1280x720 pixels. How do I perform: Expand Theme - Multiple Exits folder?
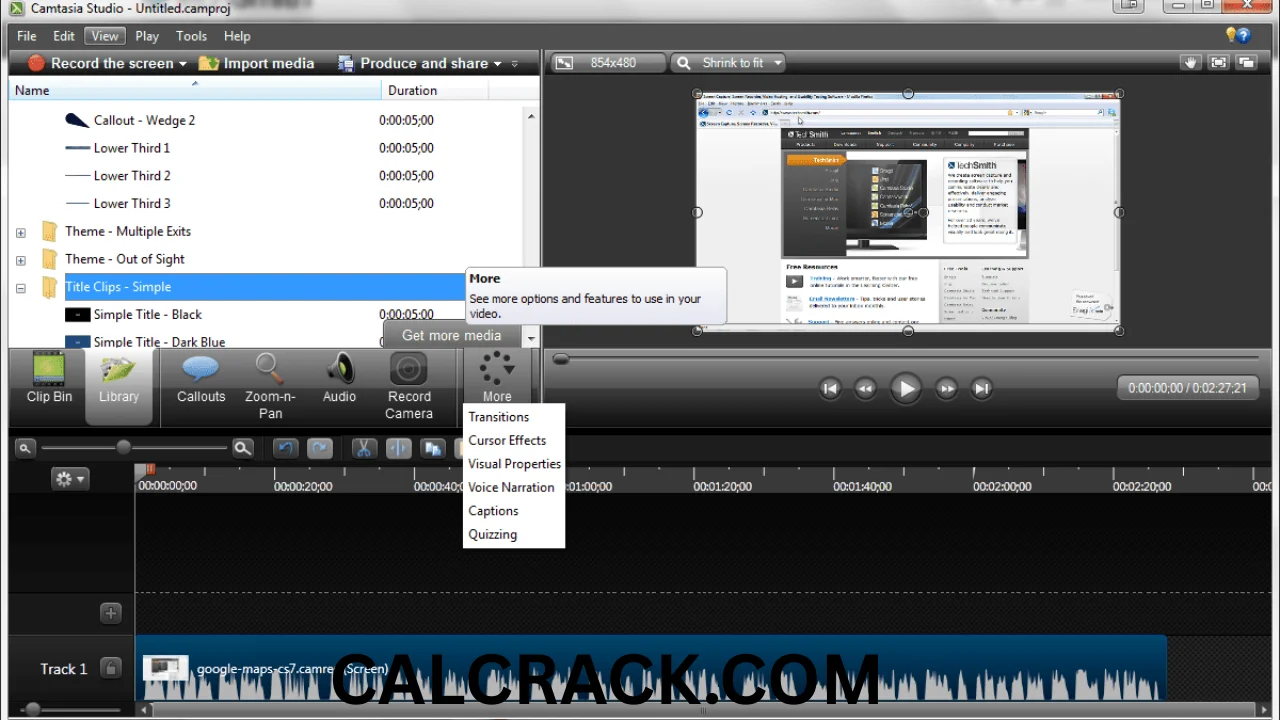[x=20, y=232]
